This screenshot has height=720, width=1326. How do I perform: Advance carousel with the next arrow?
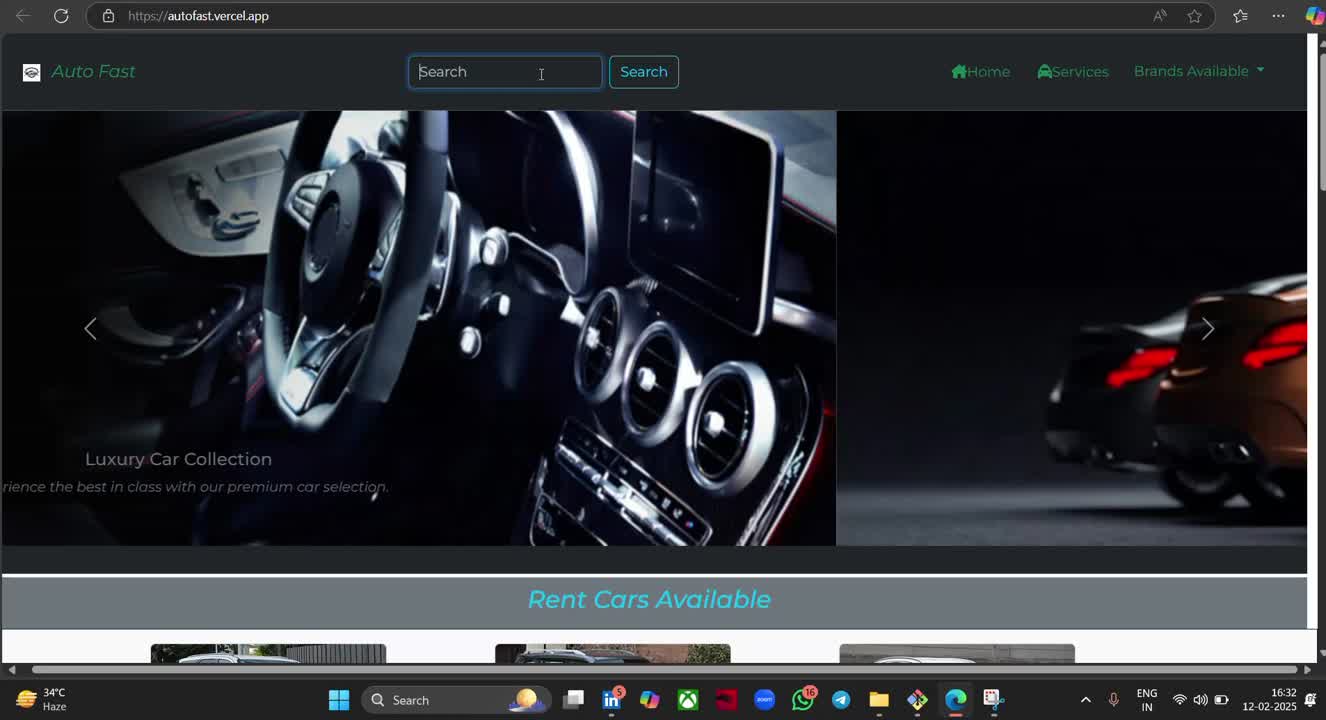1207,329
